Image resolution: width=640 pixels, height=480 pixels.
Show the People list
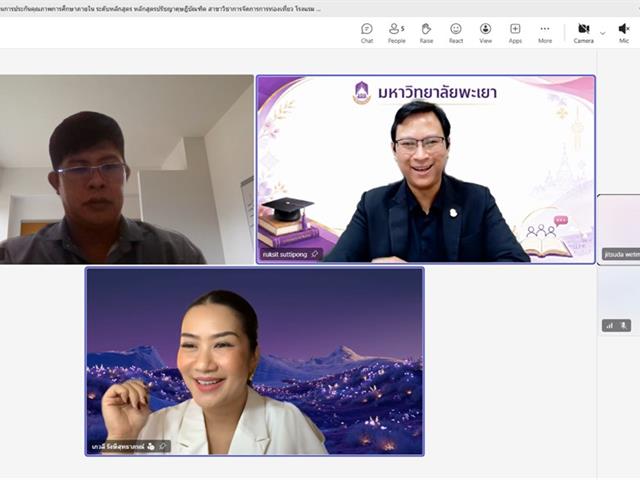coord(396,33)
